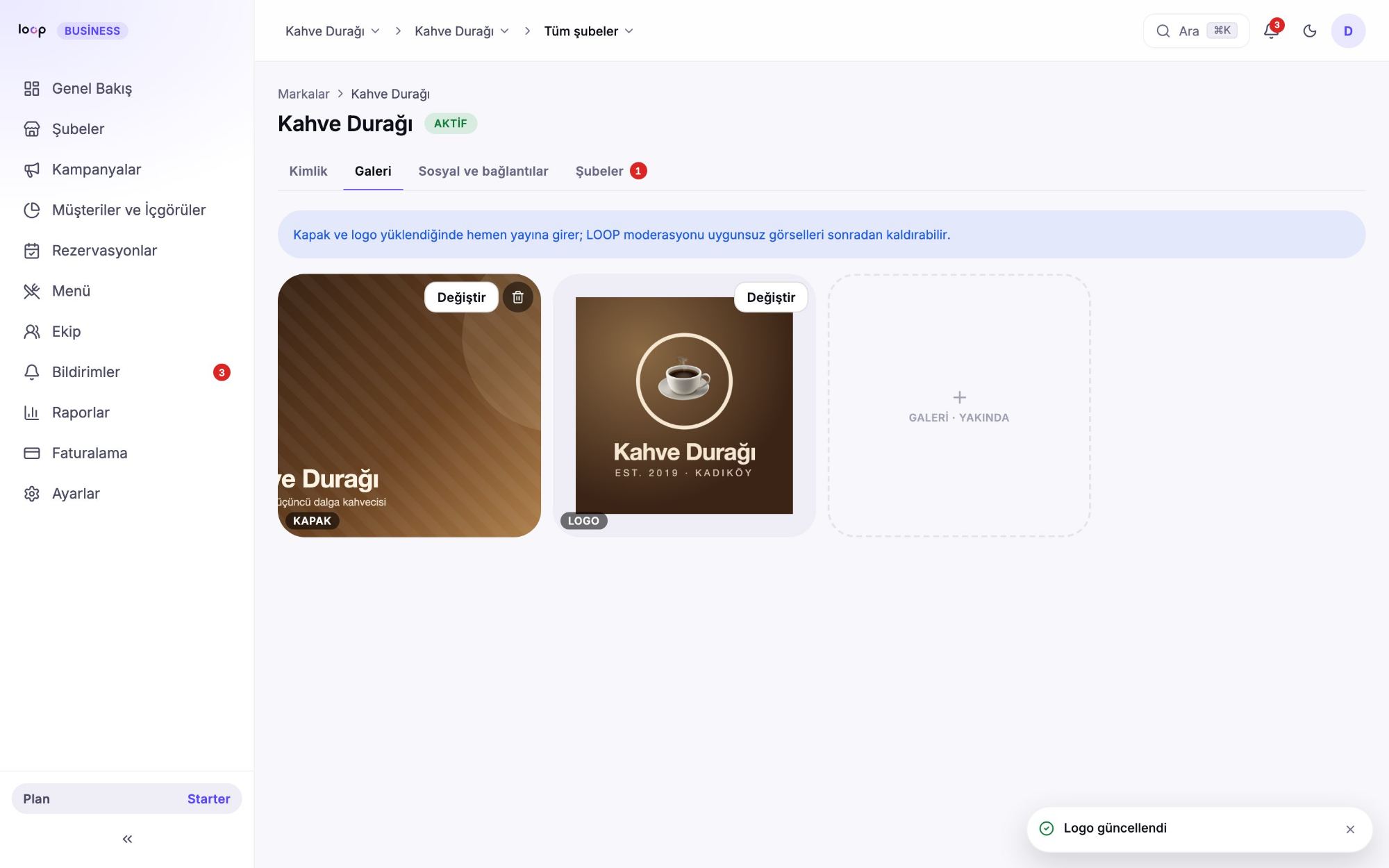
Task: Click the BUSINESS badge
Action: 92,31
